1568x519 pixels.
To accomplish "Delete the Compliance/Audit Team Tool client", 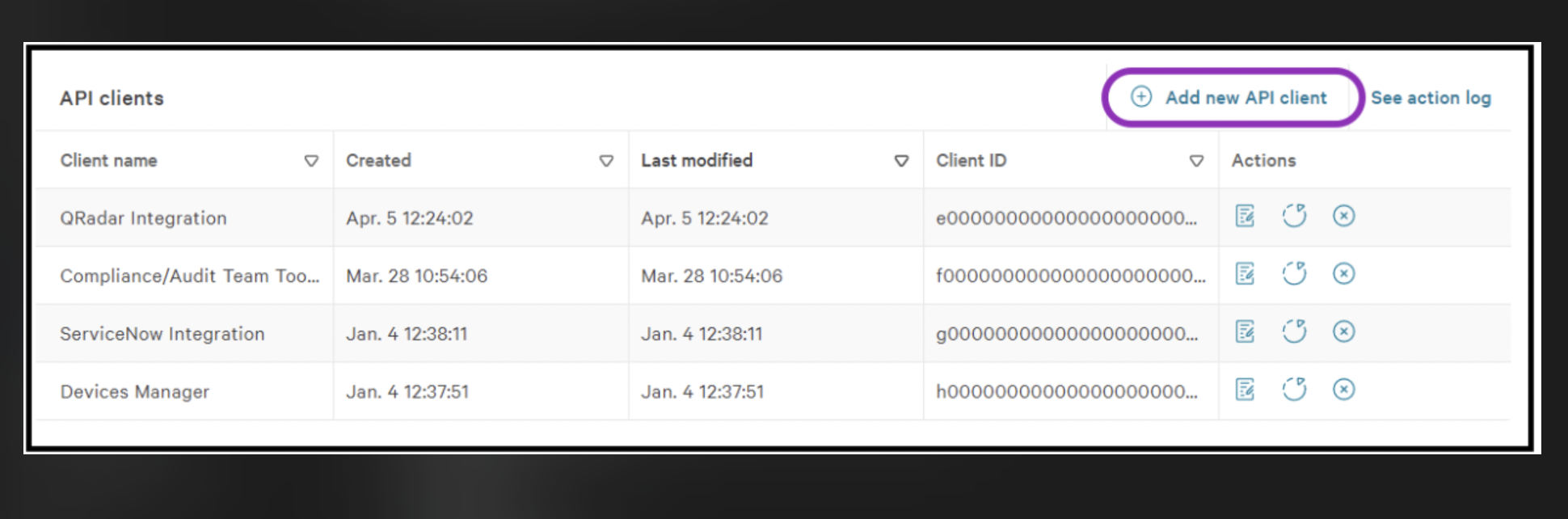I will (1343, 274).
